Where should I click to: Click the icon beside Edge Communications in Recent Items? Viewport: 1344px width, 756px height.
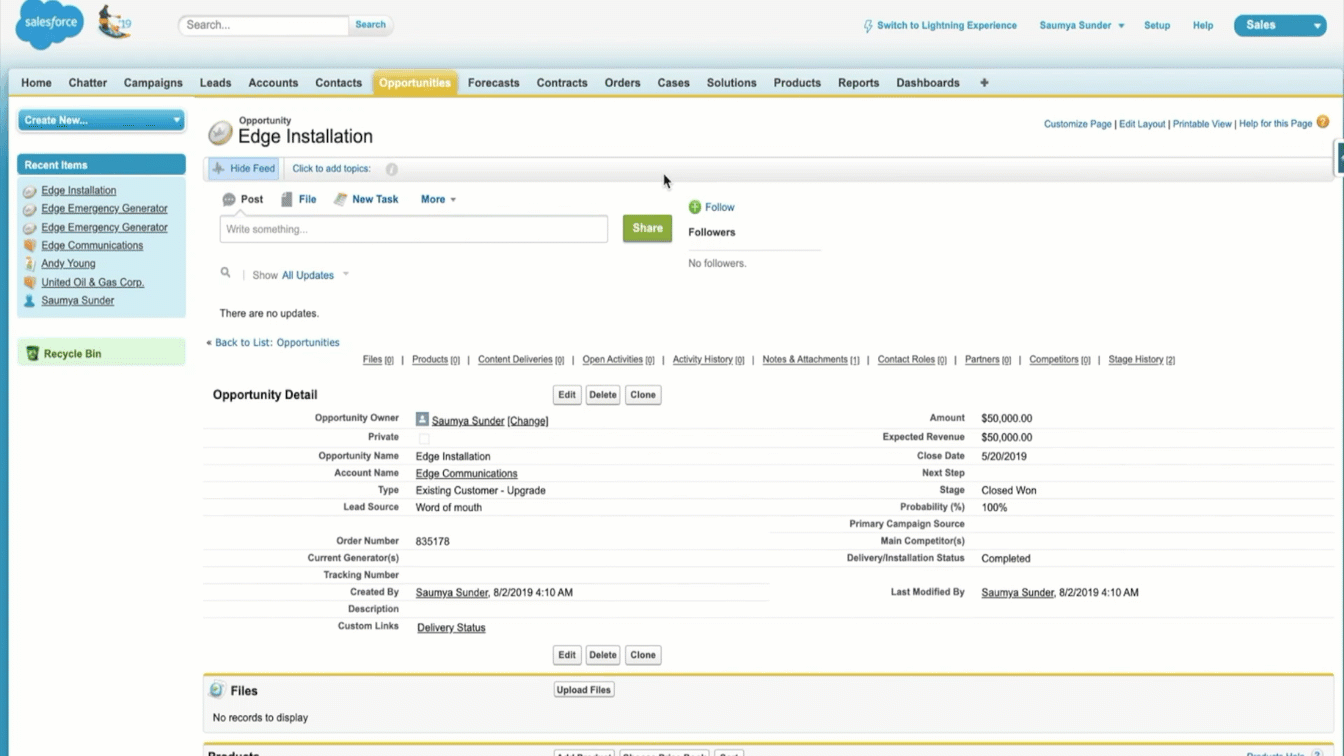click(30, 245)
